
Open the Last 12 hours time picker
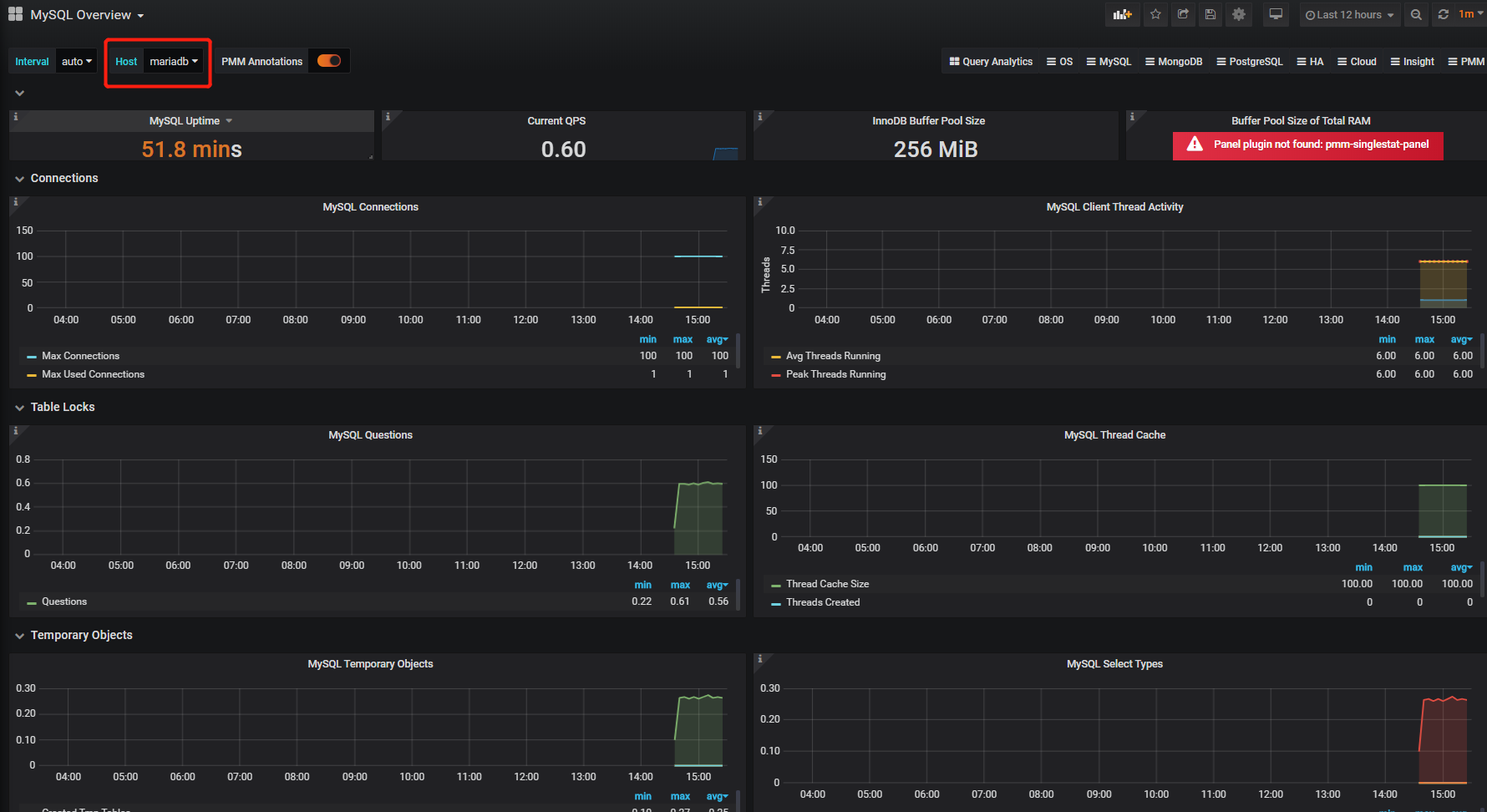[1349, 15]
